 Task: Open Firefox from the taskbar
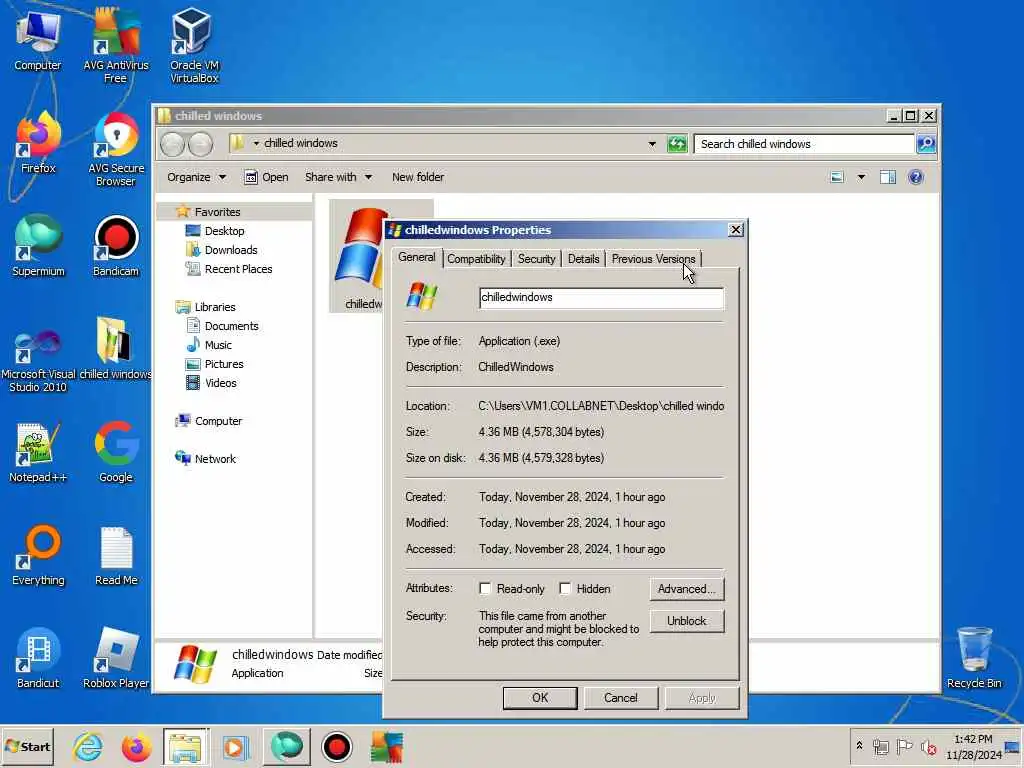pyautogui.click(x=136, y=747)
